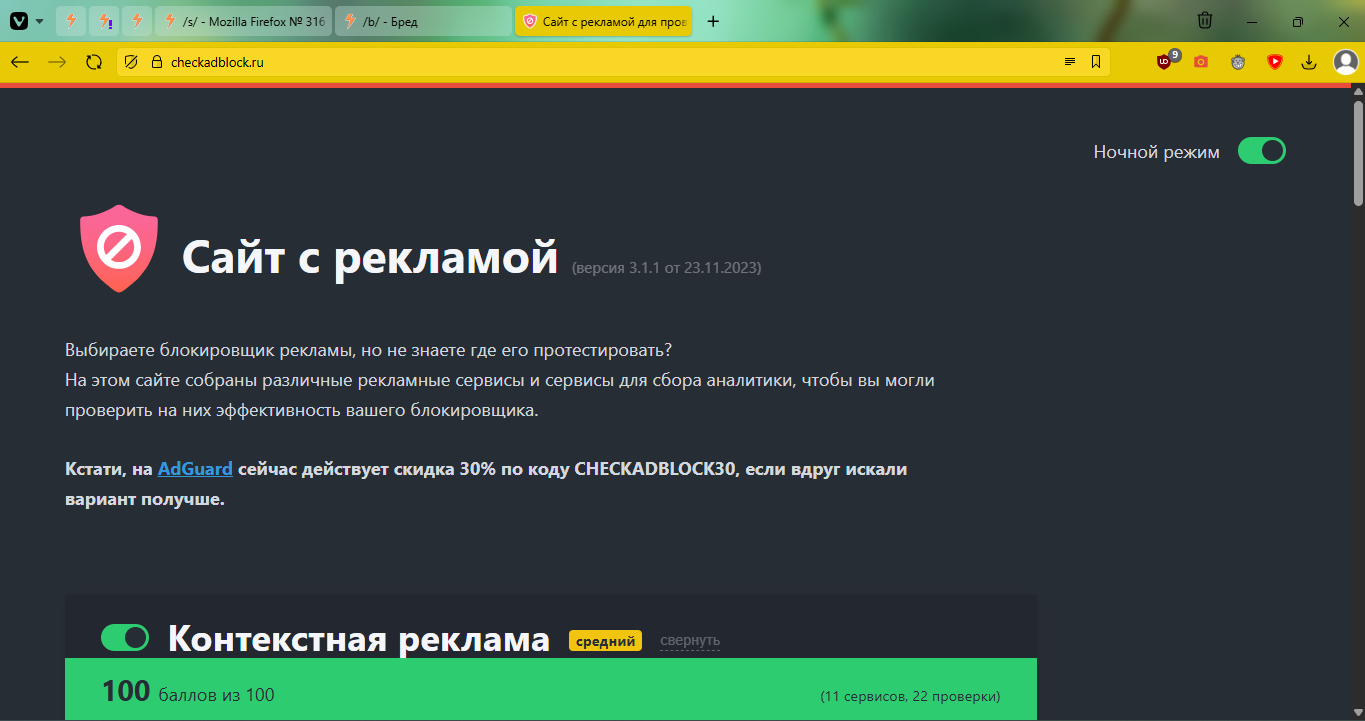Go back to the previous page
Image resolution: width=1365 pixels, height=721 pixels.
tap(20, 62)
